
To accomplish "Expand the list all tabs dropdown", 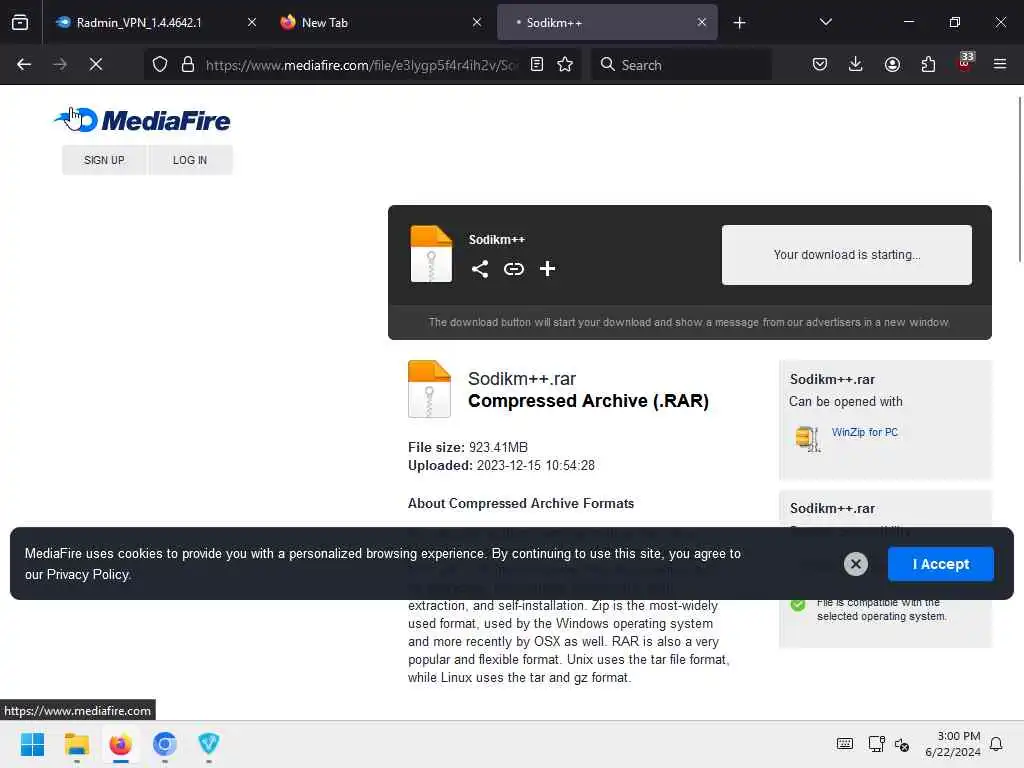I will 825,22.
